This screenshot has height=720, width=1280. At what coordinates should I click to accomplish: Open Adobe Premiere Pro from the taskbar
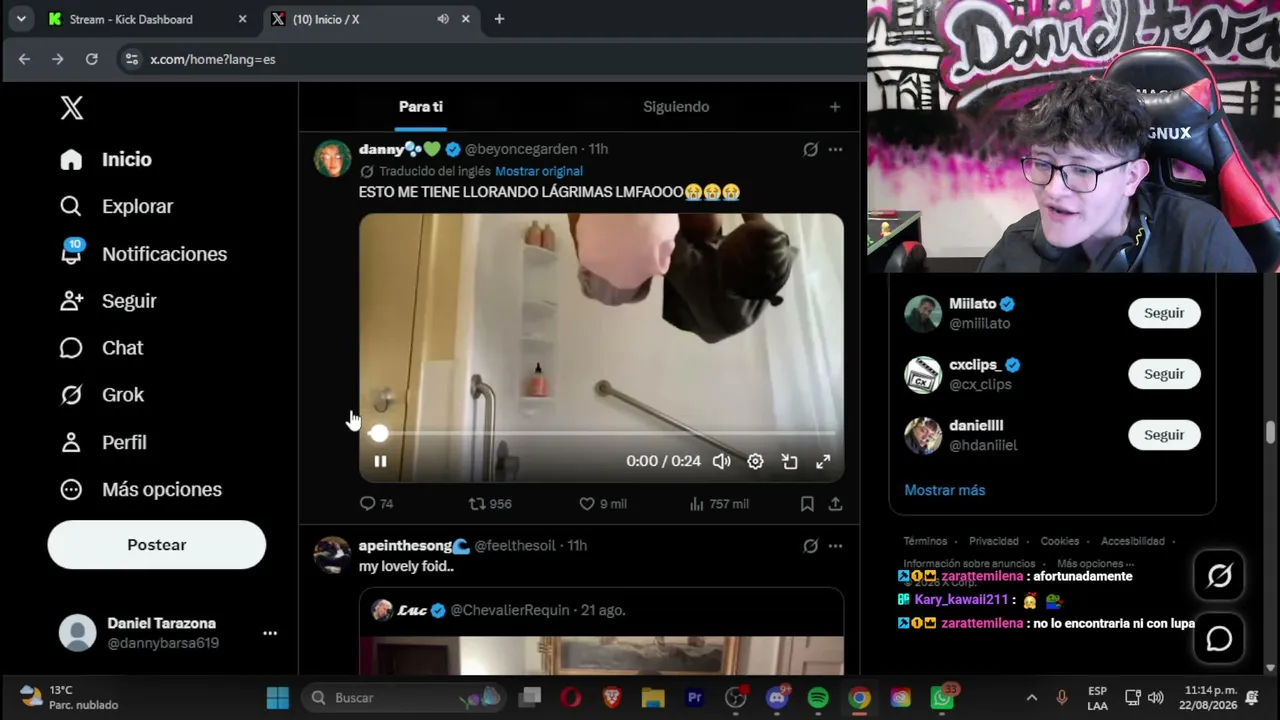(694, 698)
